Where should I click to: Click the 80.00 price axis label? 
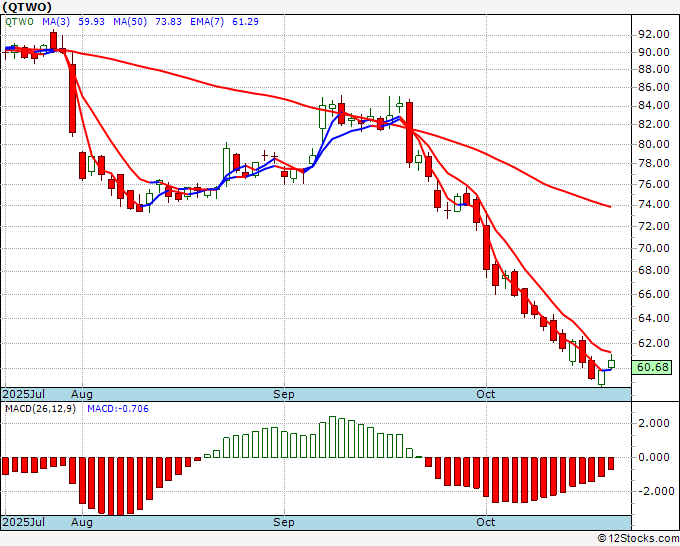[654, 144]
